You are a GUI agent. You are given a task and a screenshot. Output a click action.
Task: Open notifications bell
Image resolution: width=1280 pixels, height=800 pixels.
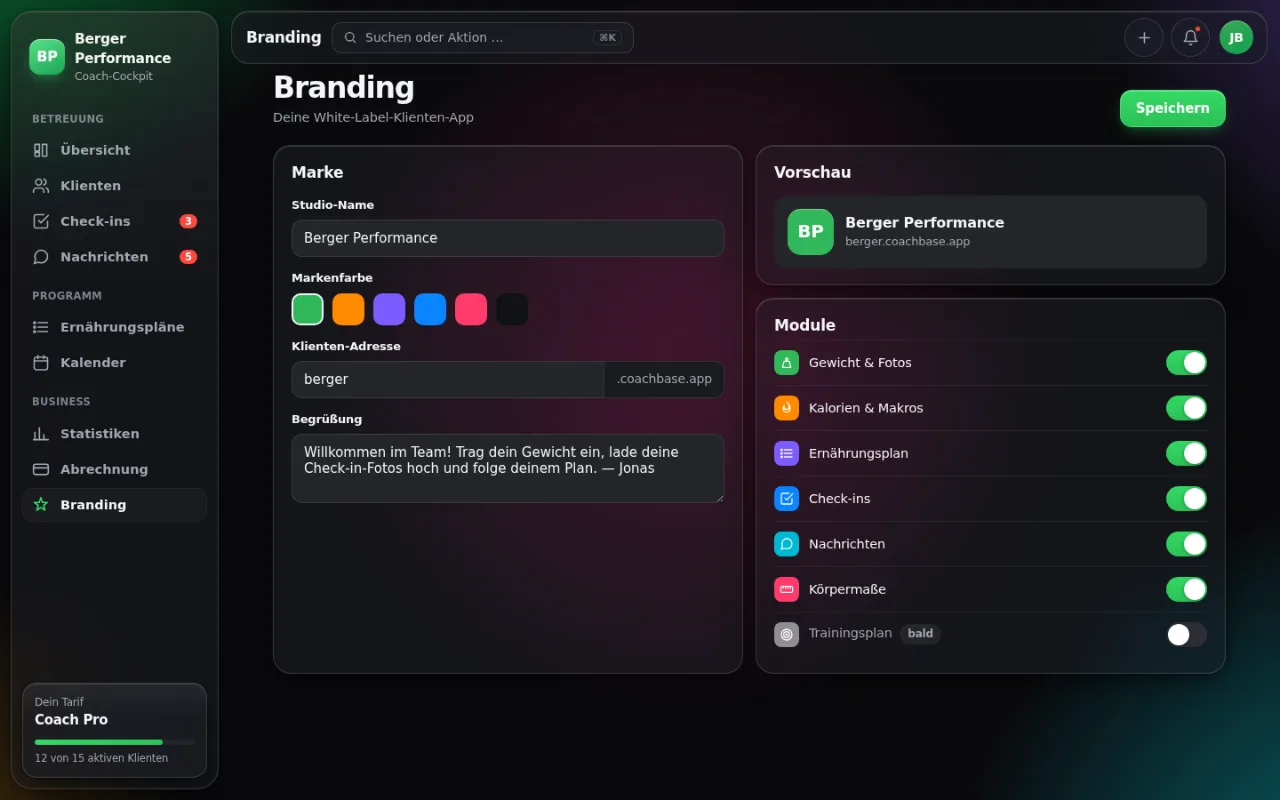coord(1190,38)
